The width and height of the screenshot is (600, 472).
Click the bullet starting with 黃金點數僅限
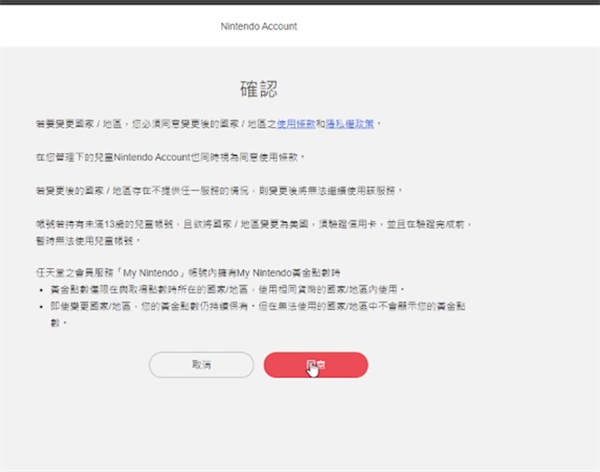click(227, 289)
